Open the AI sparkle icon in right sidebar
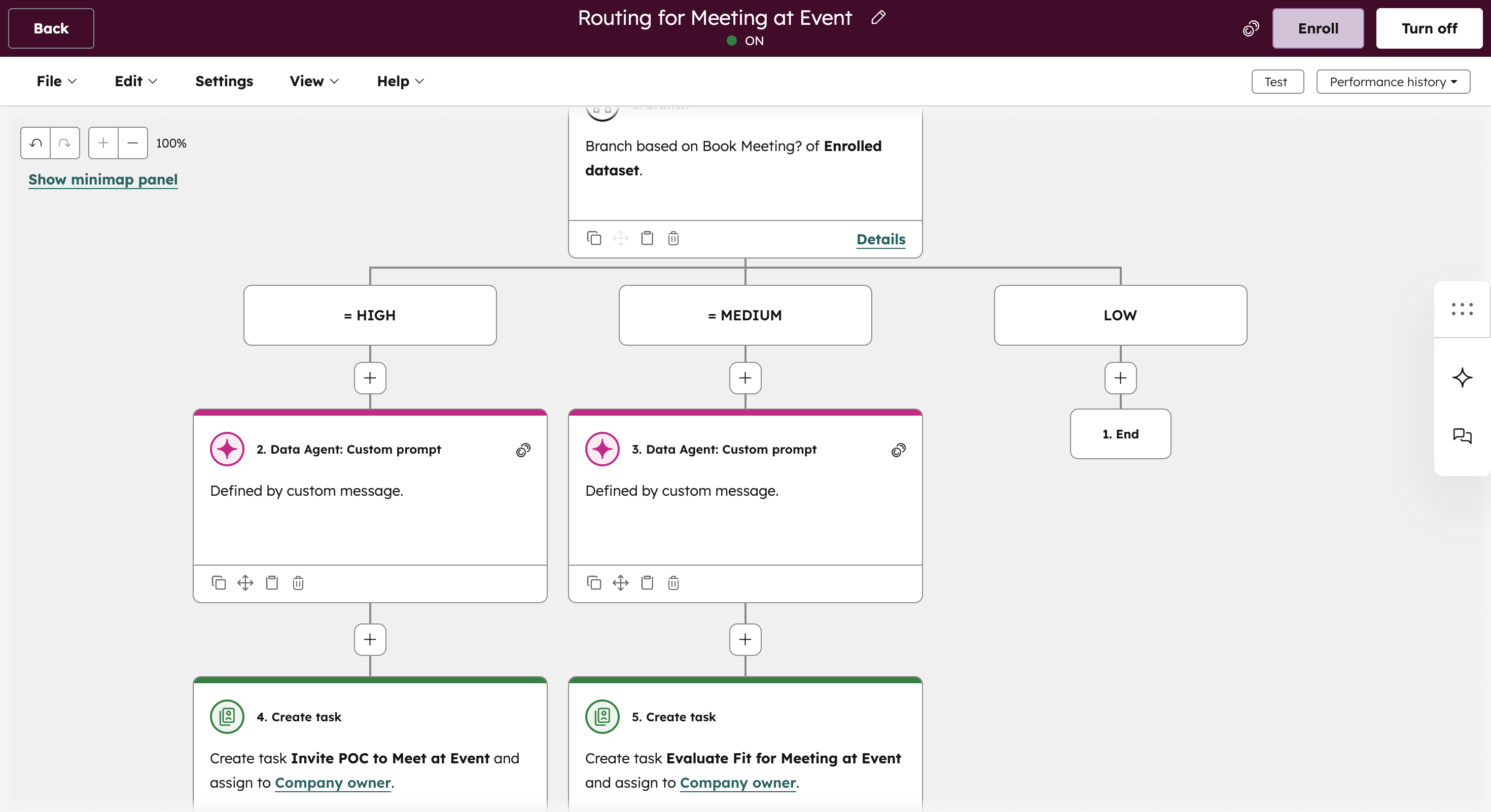 1462,378
